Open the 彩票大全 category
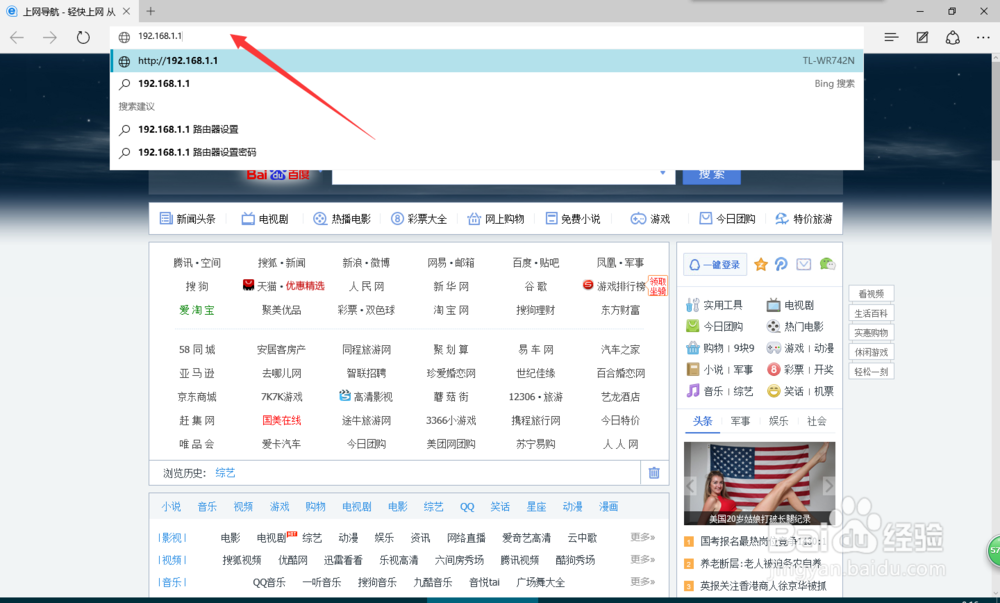 pyautogui.click(x=419, y=219)
